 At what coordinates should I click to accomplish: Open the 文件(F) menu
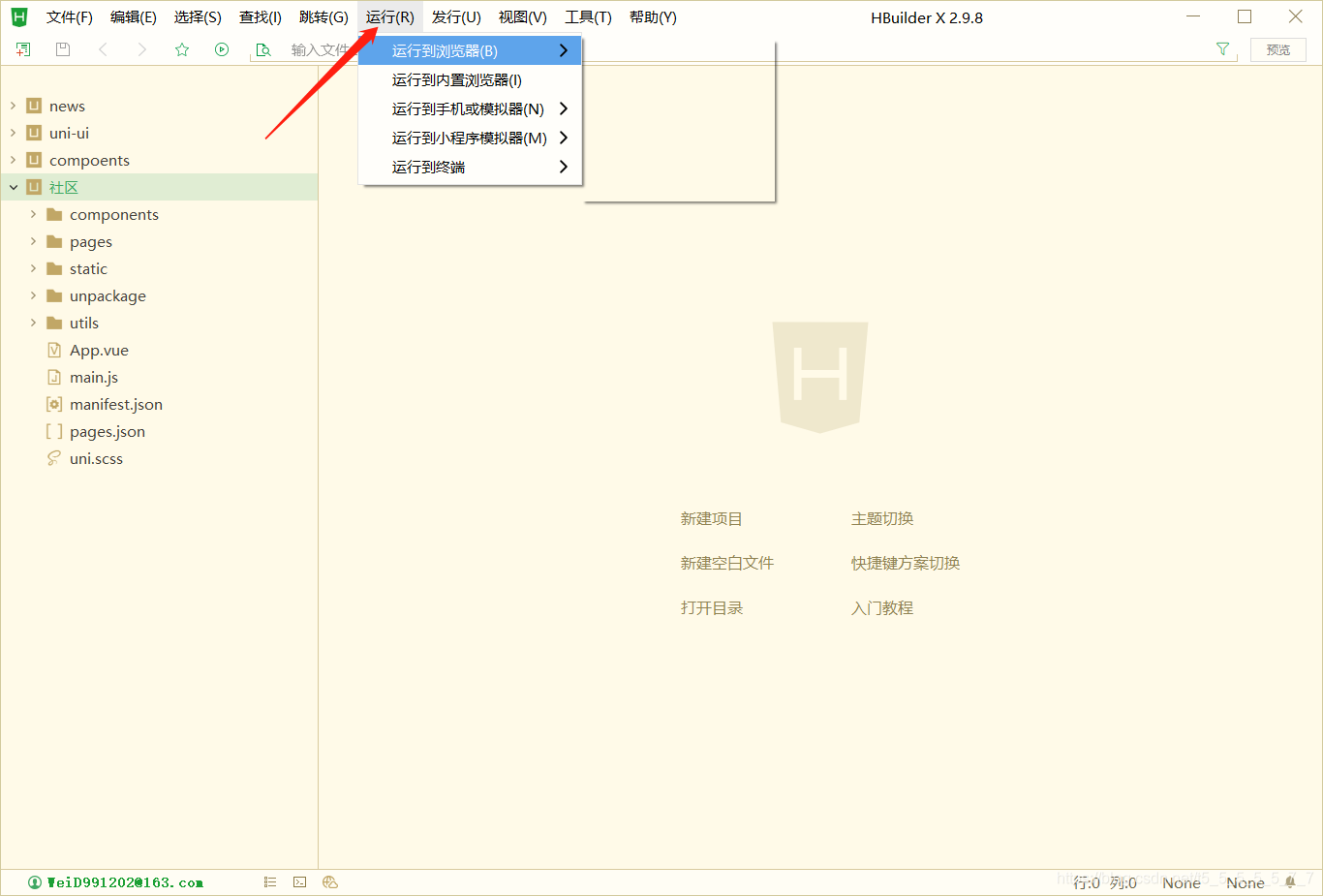click(x=70, y=17)
